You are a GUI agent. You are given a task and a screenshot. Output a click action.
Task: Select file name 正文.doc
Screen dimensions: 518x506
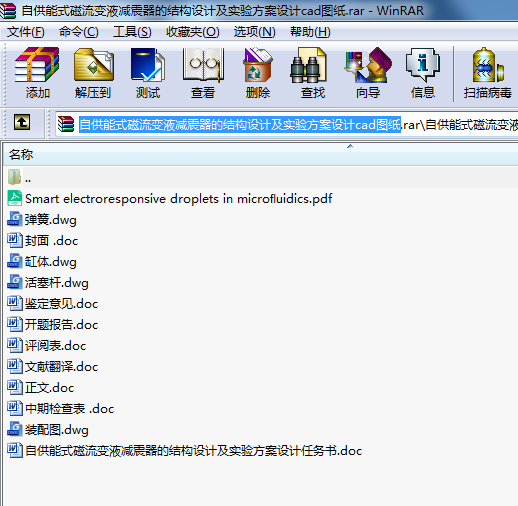pyautogui.click(x=50, y=388)
